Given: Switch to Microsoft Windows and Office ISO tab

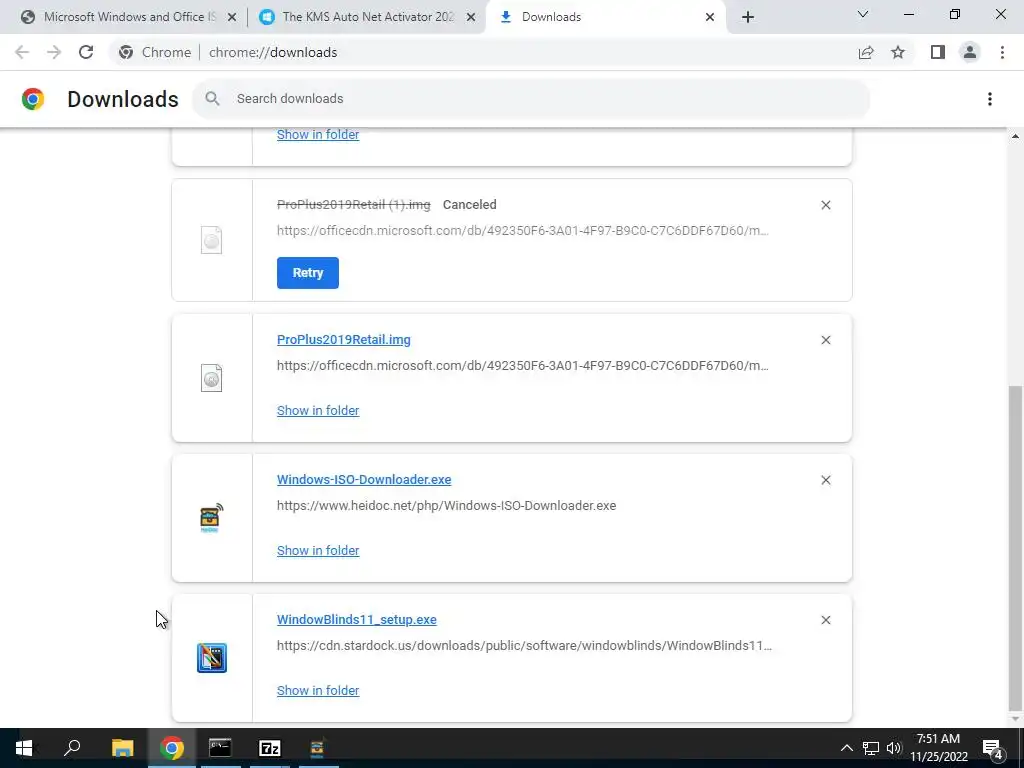Looking at the screenshot, I should pyautogui.click(x=129, y=17).
